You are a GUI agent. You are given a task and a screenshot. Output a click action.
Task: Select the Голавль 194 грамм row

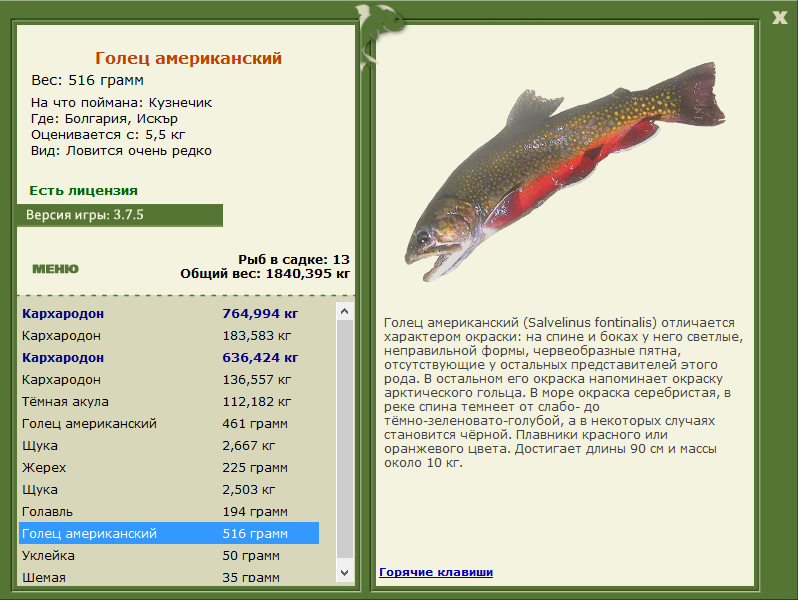pyautogui.click(x=169, y=511)
